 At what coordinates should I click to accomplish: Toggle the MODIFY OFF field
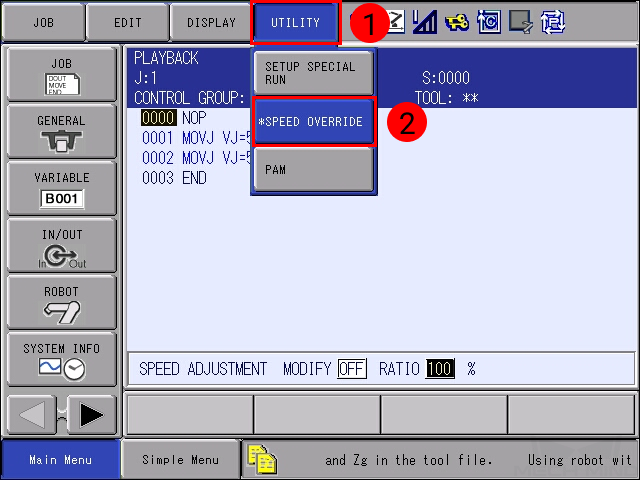352,369
